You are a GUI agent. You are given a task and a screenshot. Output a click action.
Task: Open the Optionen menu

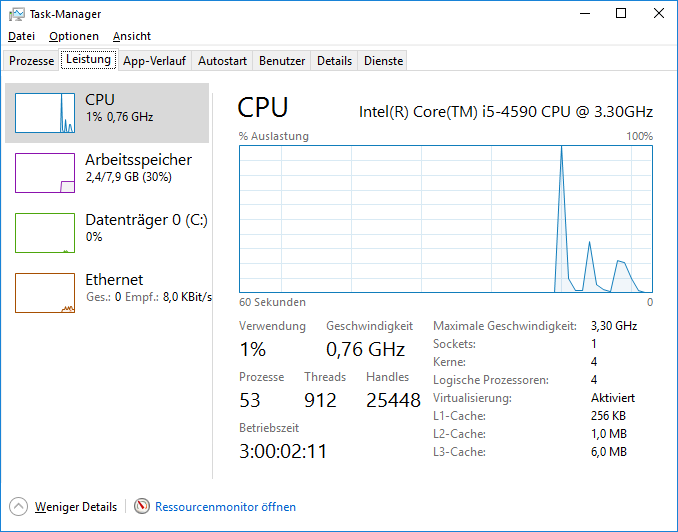click(x=74, y=36)
